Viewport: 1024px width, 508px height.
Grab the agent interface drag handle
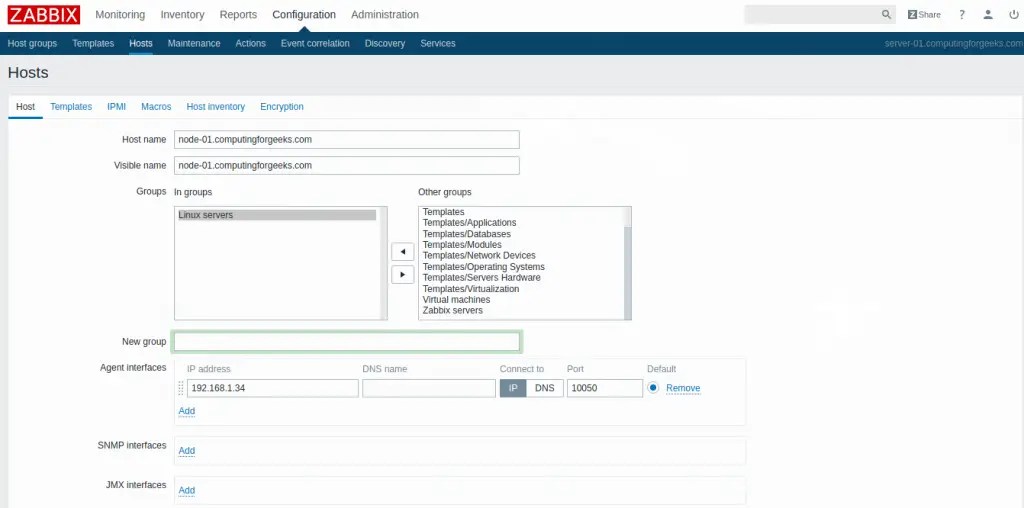point(181,388)
